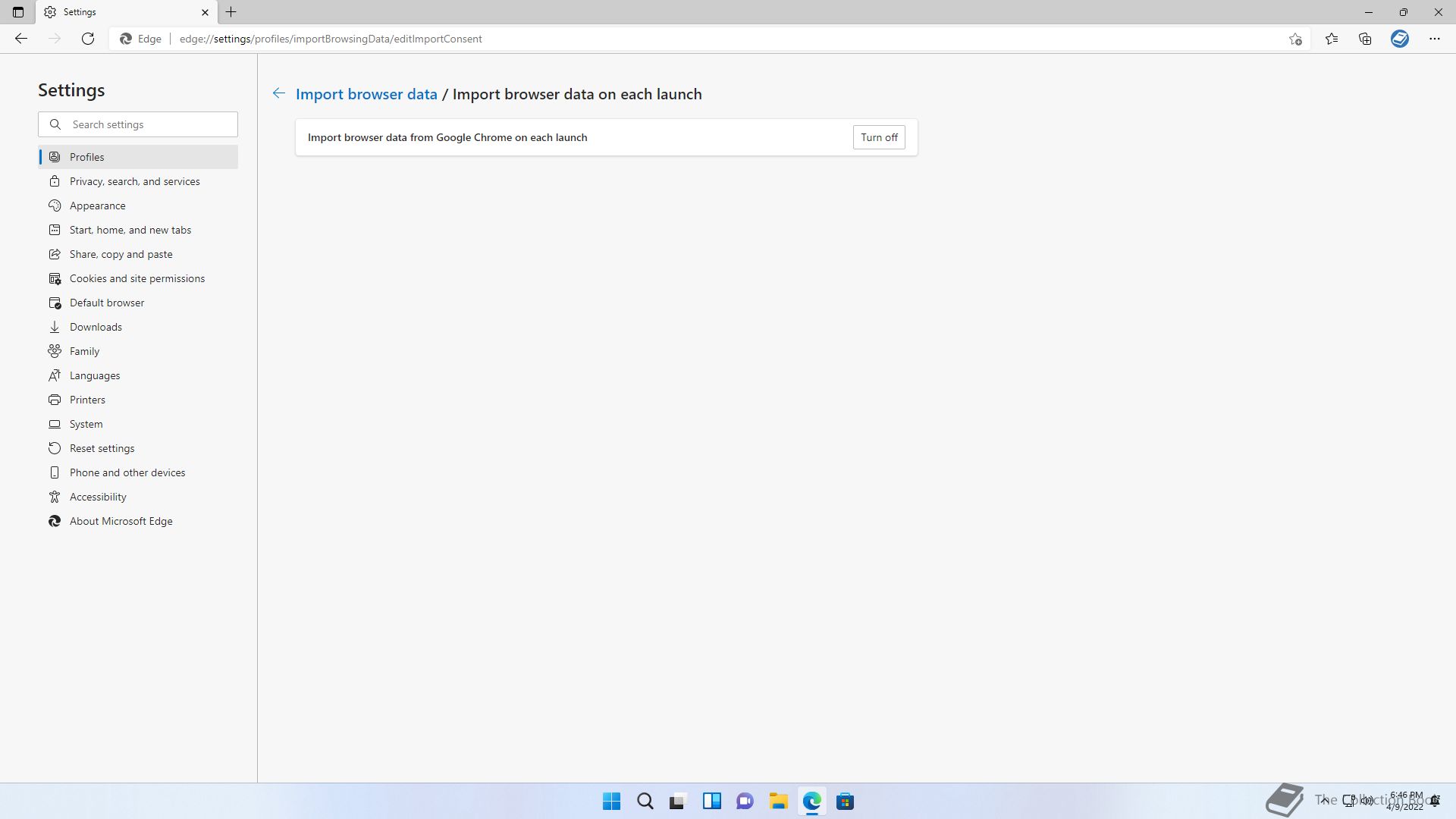The width and height of the screenshot is (1456, 819).
Task: Open Settings and more ellipsis menu
Action: pyautogui.click(x=1435, y=39)
